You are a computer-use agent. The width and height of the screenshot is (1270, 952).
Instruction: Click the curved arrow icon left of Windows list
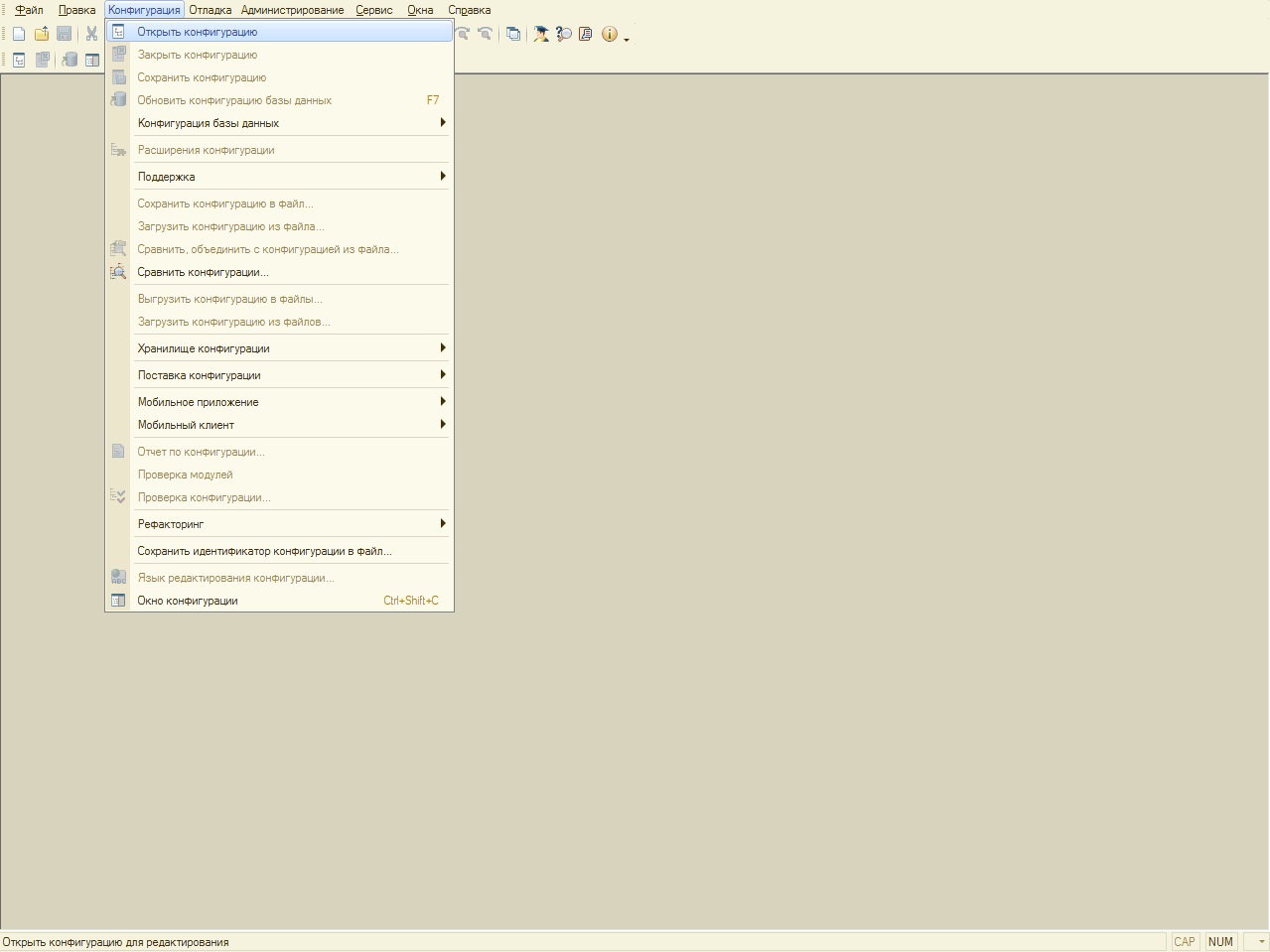[x=485, y=34]
